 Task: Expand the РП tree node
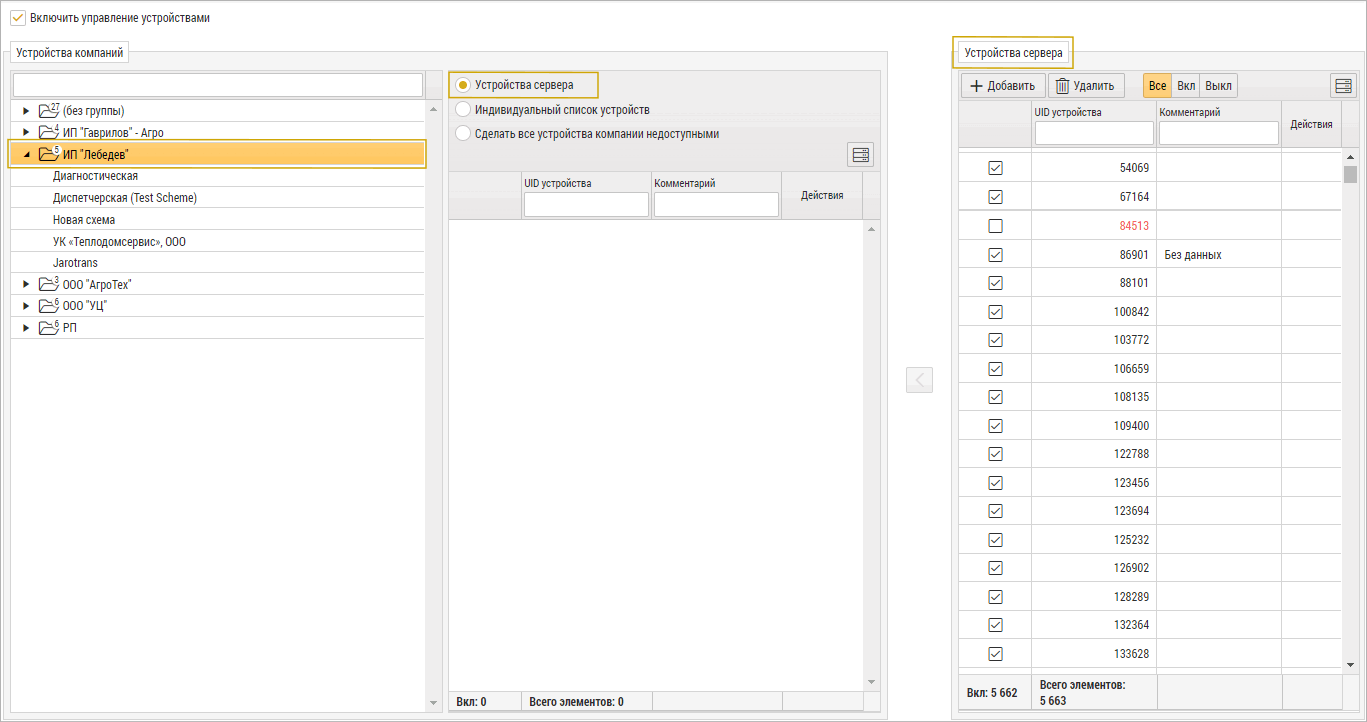(x=26, y=328)
